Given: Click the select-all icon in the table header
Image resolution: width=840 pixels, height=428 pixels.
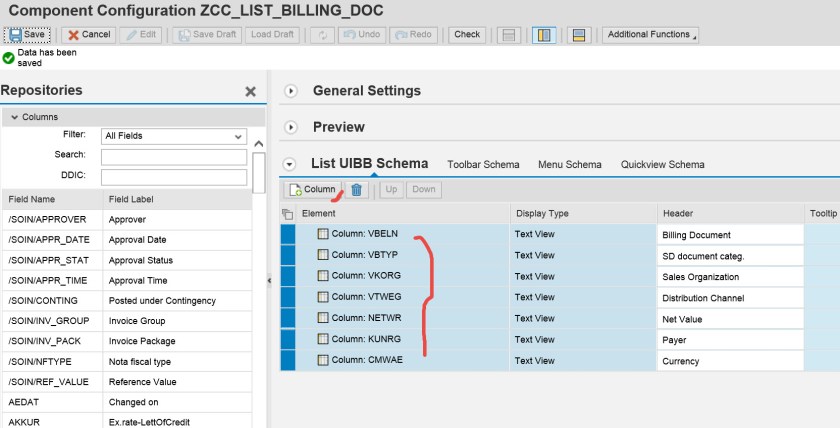Looking at the screenshot, I should tap(288, 214).
